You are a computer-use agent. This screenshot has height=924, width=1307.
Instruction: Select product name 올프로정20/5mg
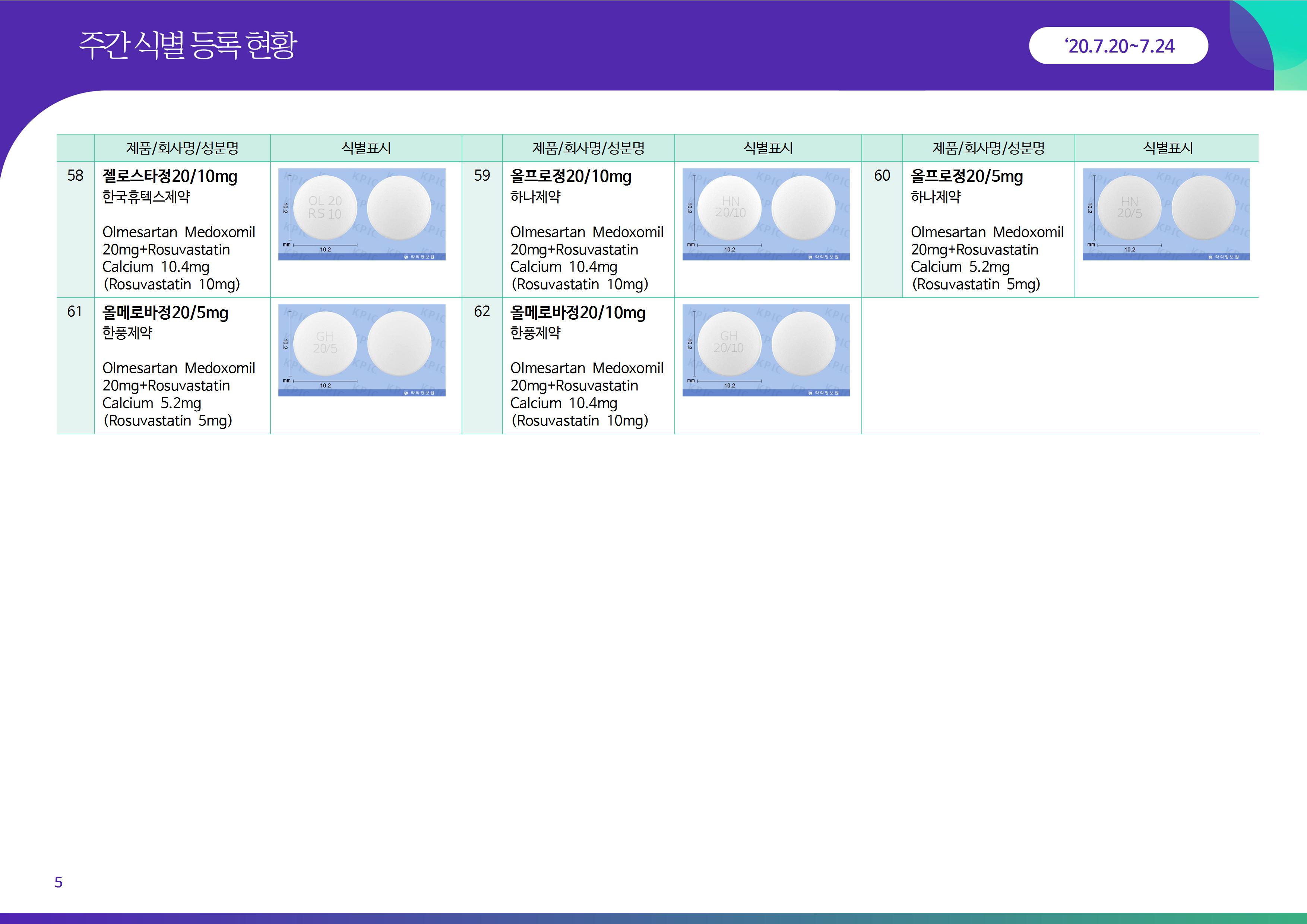[x=966, y=177]
